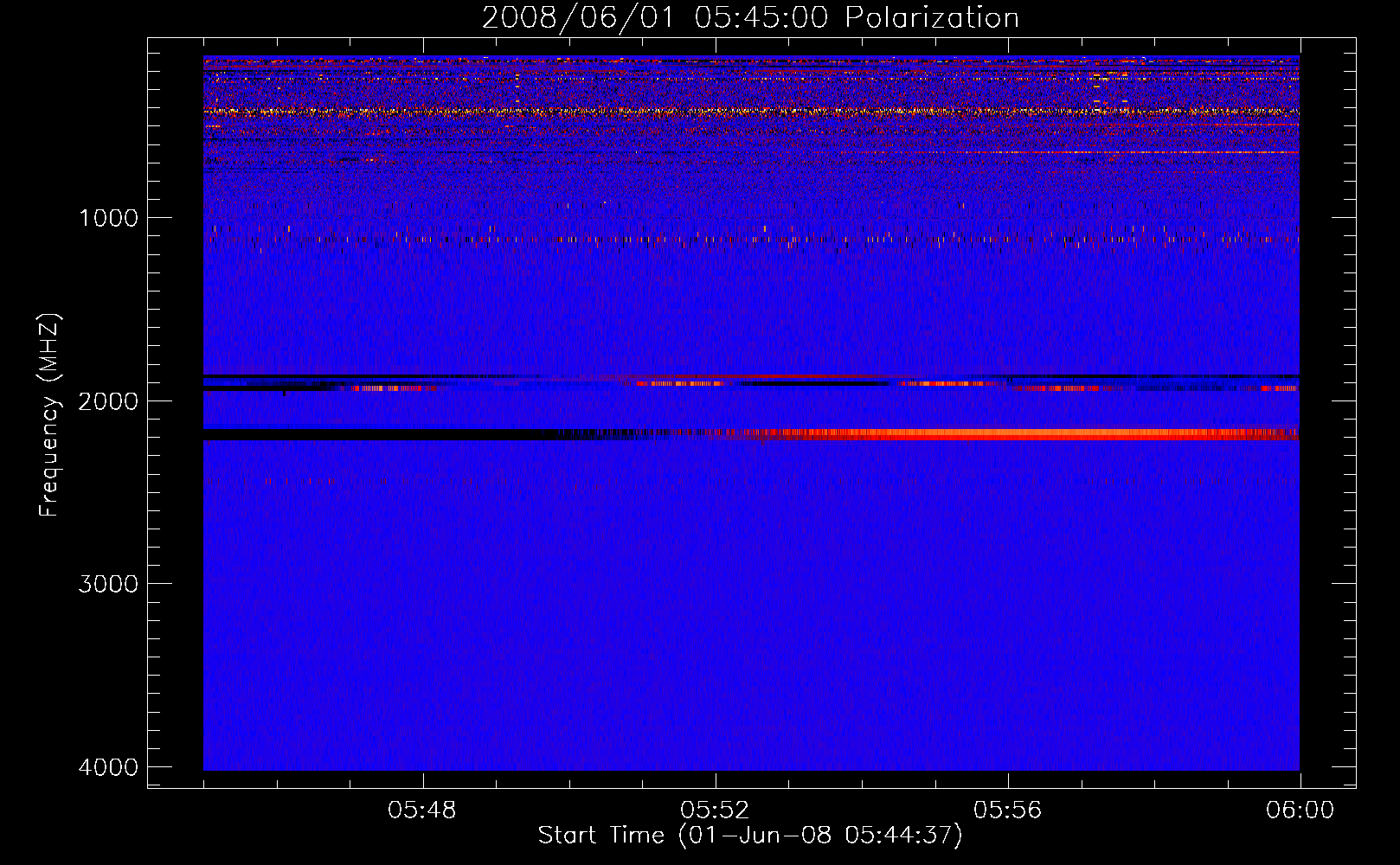Click the 2000 frequency tick label
The image size is (1400, 865).
[108, 400]
